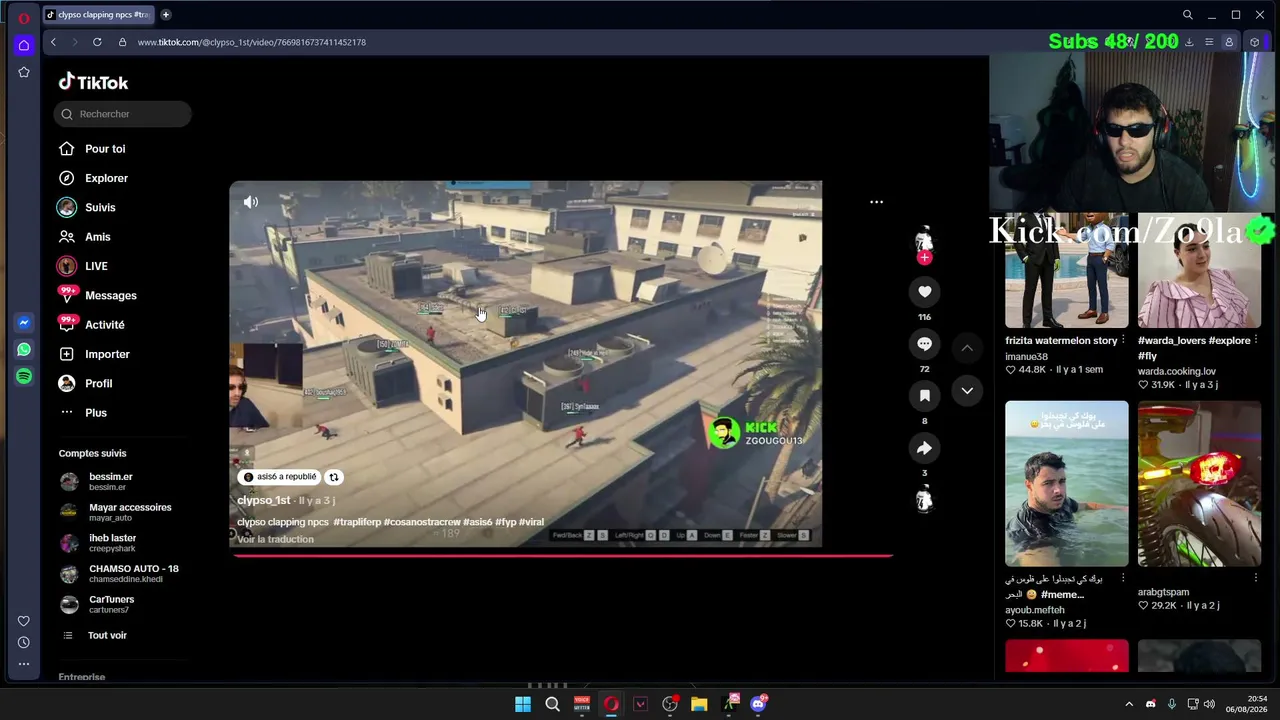This screenshot has width=1280, height=720.
Task: Open history clock in Opera sidebar
Action: pyautogui.click(x=24, y=642)
